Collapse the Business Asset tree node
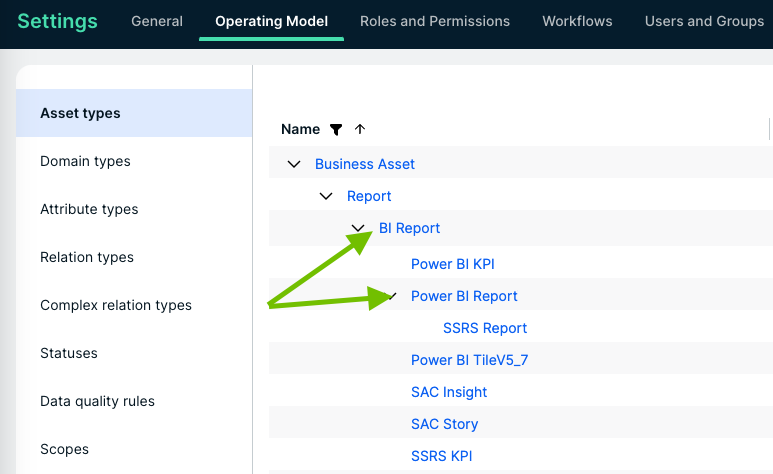The height and width of the screenshot is (474, 773). point(294,164)
